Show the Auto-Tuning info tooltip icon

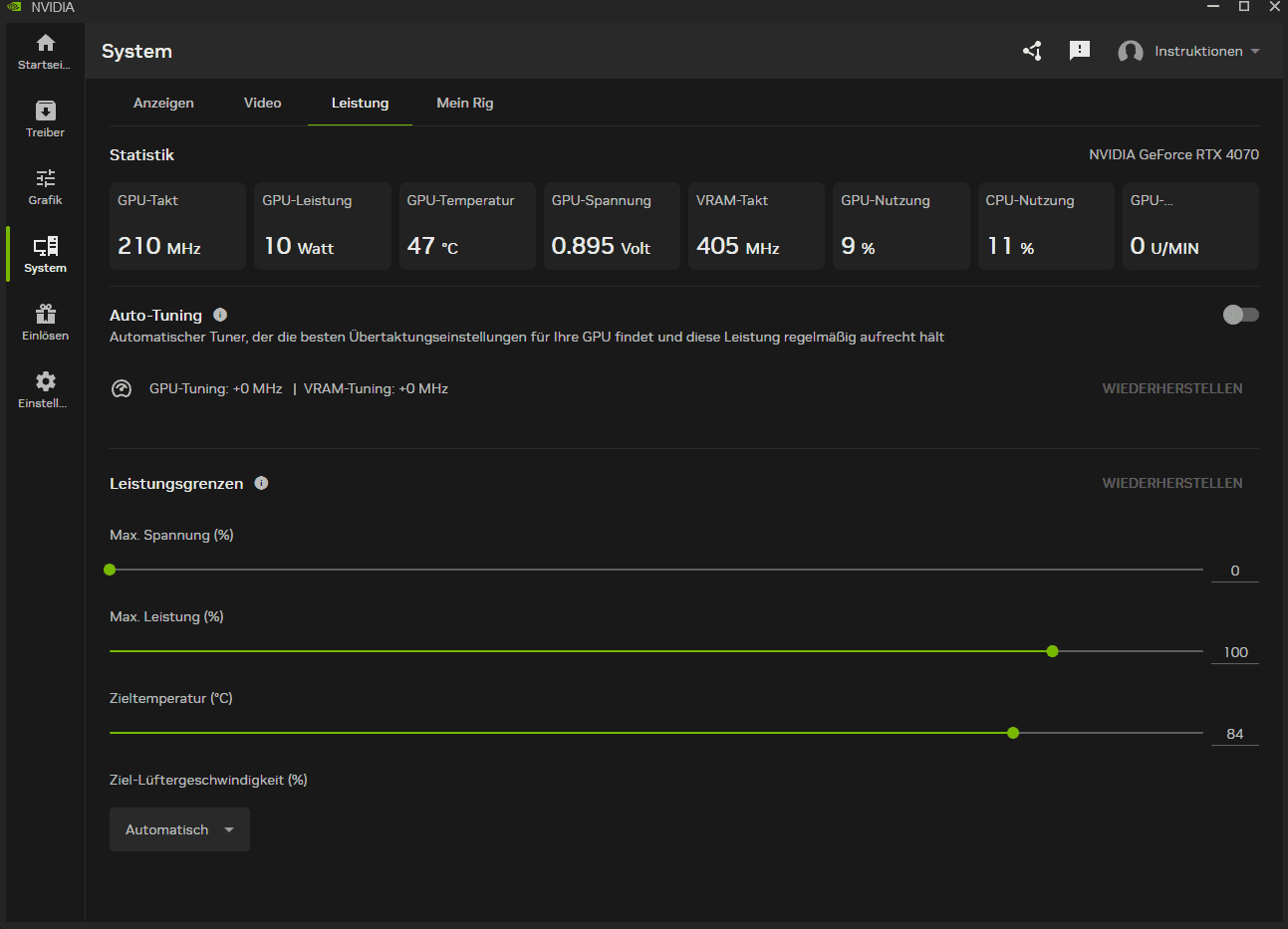coord(220,315)
